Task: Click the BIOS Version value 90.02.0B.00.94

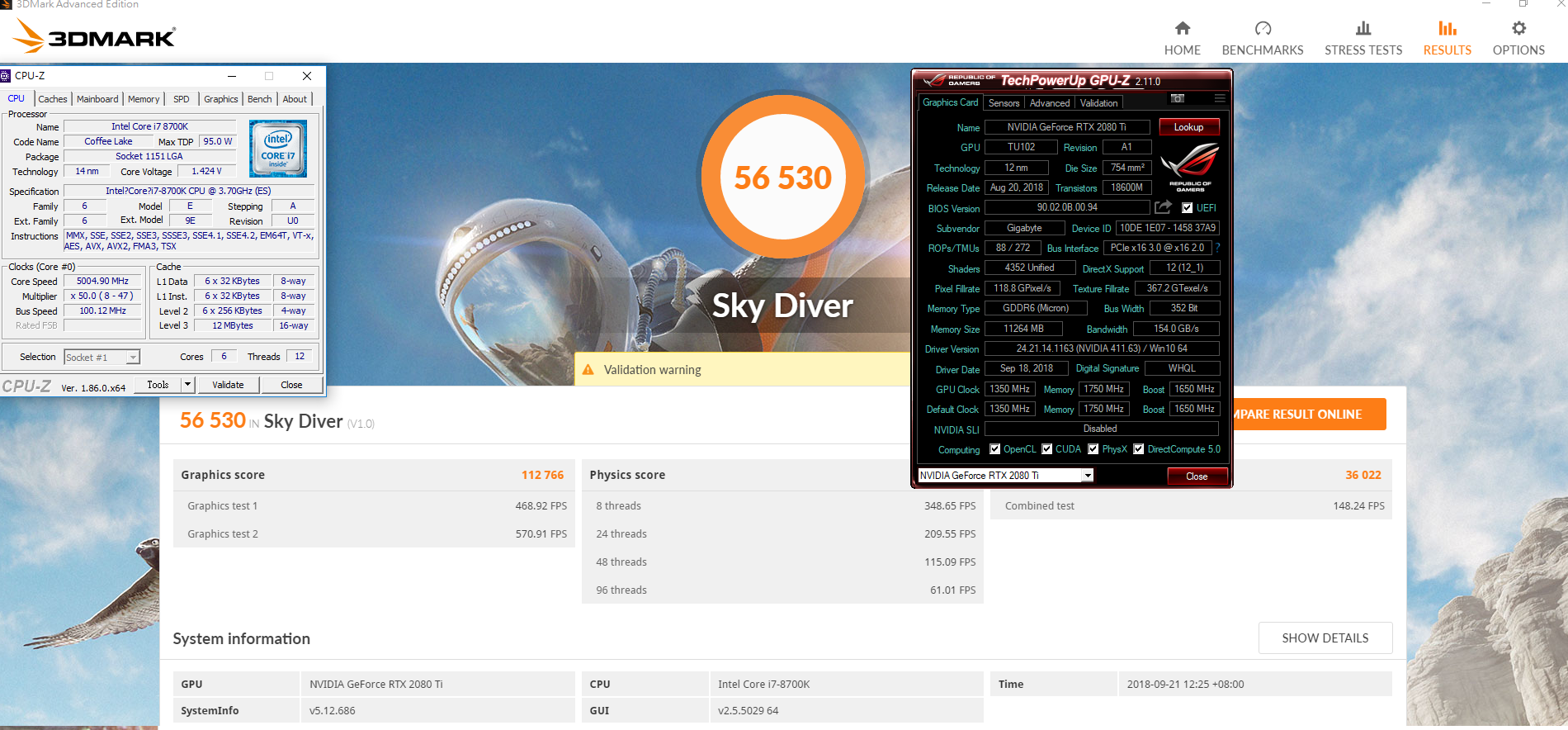Action: 1067,207
